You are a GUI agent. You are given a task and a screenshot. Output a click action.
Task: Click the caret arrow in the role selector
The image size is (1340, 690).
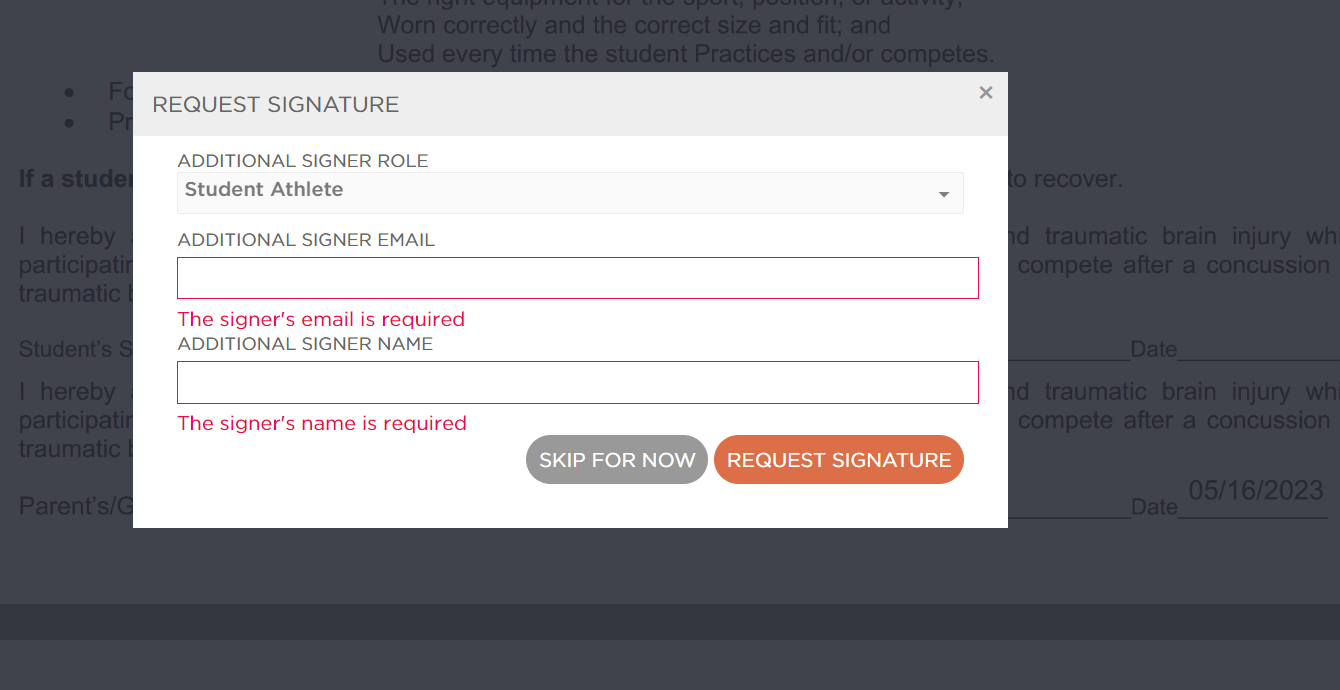943,195
